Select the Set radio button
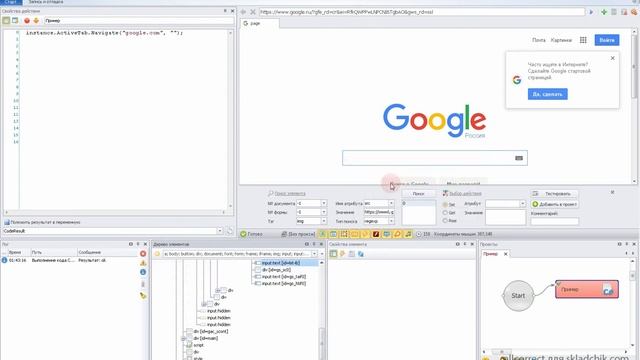 pos(445,204)
